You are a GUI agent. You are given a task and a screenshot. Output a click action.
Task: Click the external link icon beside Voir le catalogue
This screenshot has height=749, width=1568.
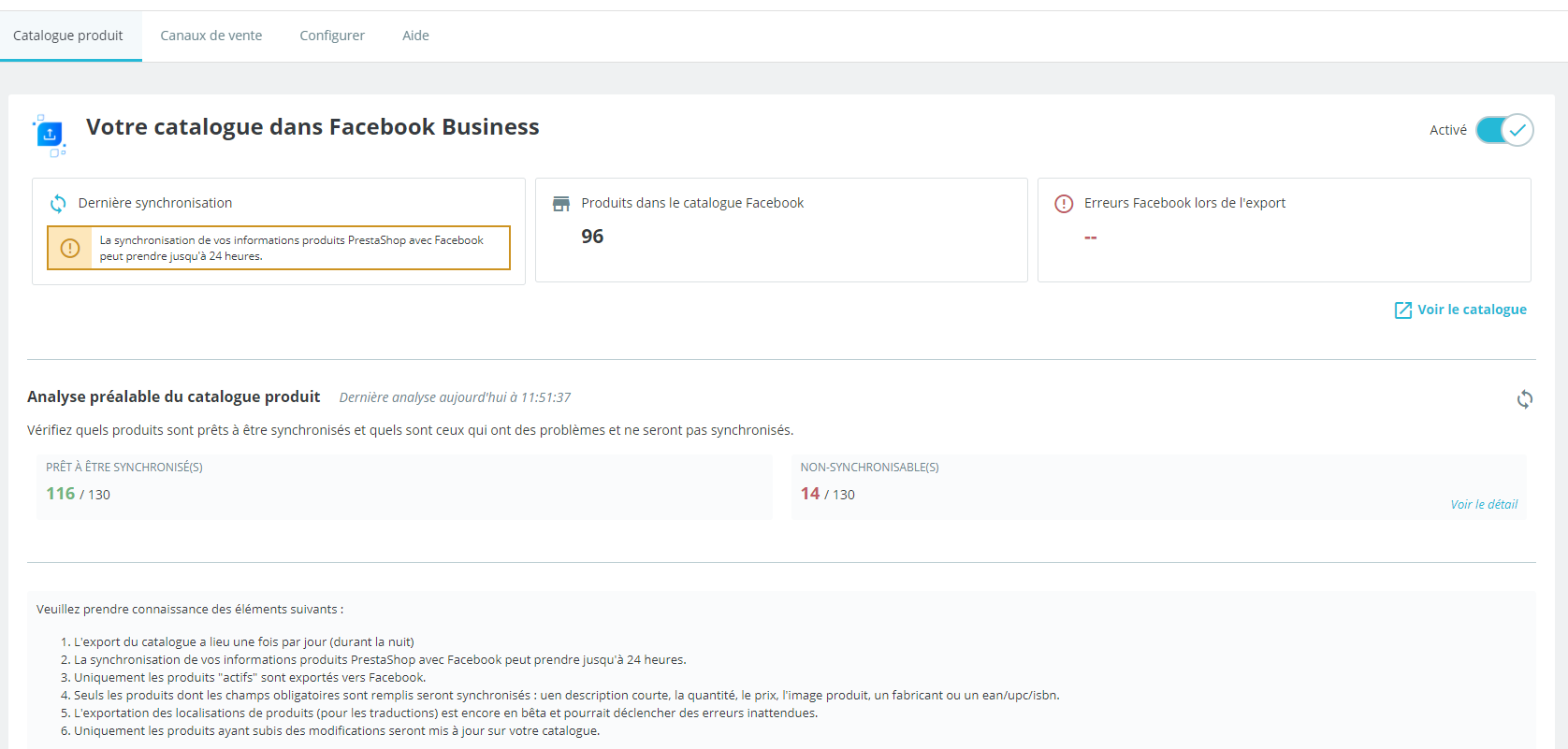[x=1403, y=310]
